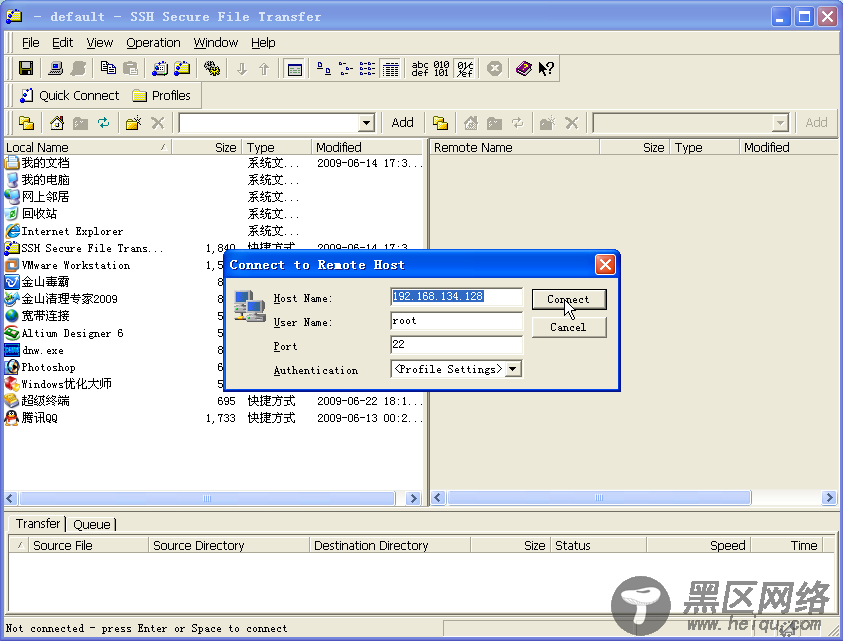Enable Binary transfer mode (010 101)
843x641 pixels.
441,68
